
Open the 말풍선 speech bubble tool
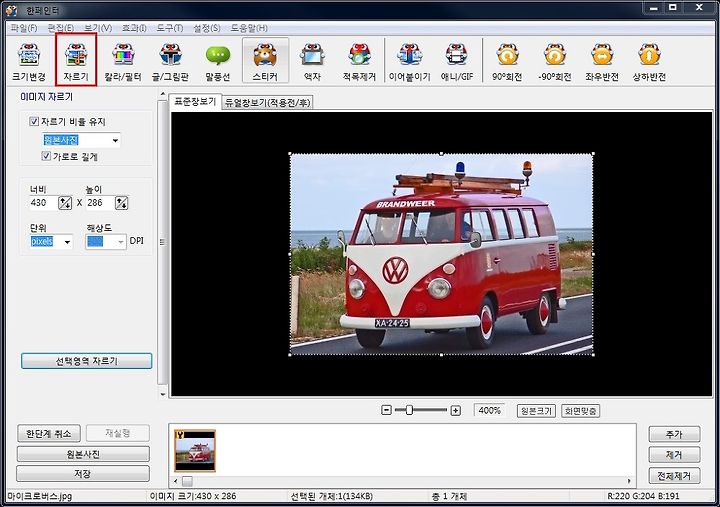[218, 62]
